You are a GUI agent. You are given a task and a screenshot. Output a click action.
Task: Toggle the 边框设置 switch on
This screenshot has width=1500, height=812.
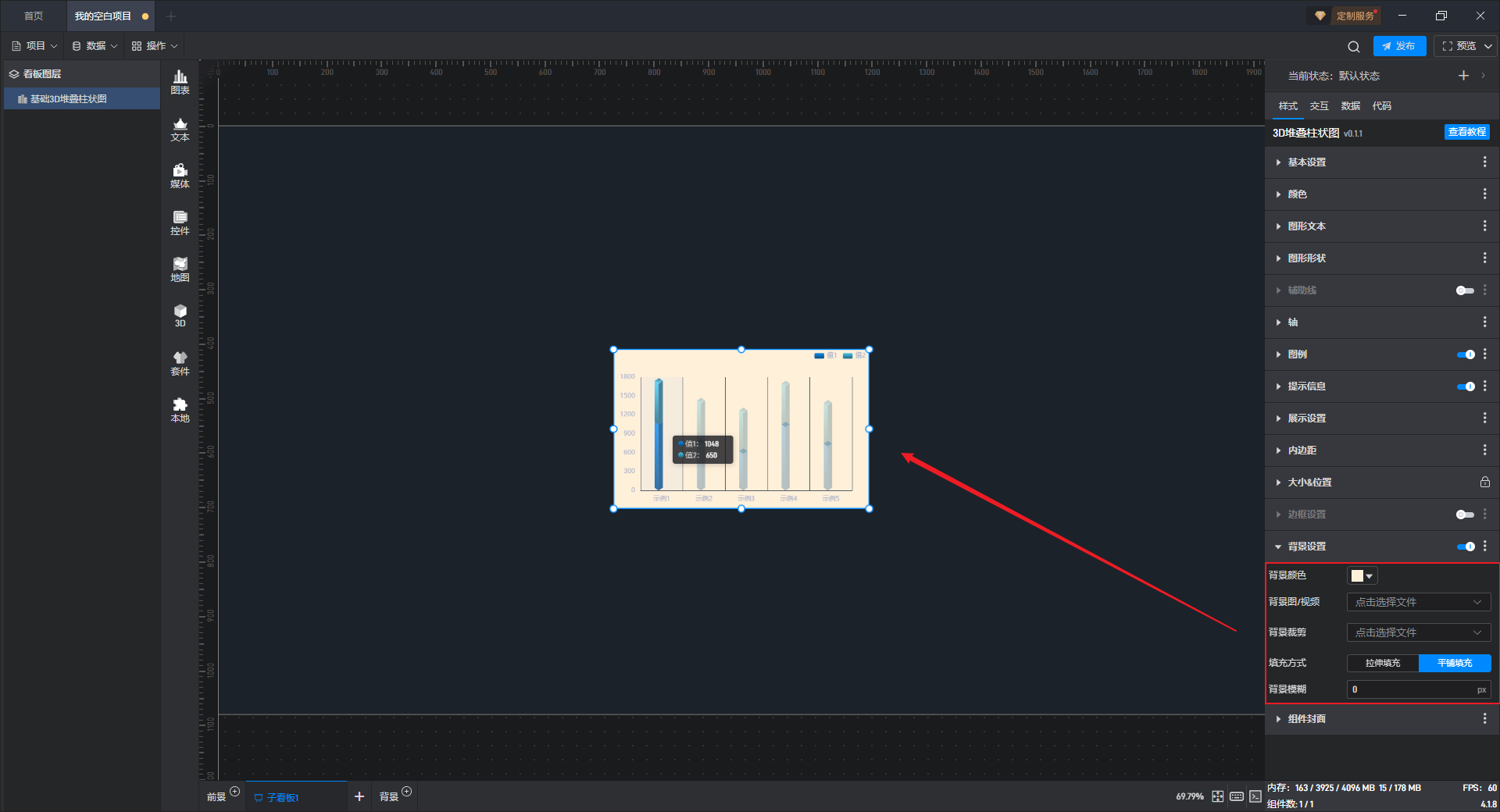[1465, 515]
